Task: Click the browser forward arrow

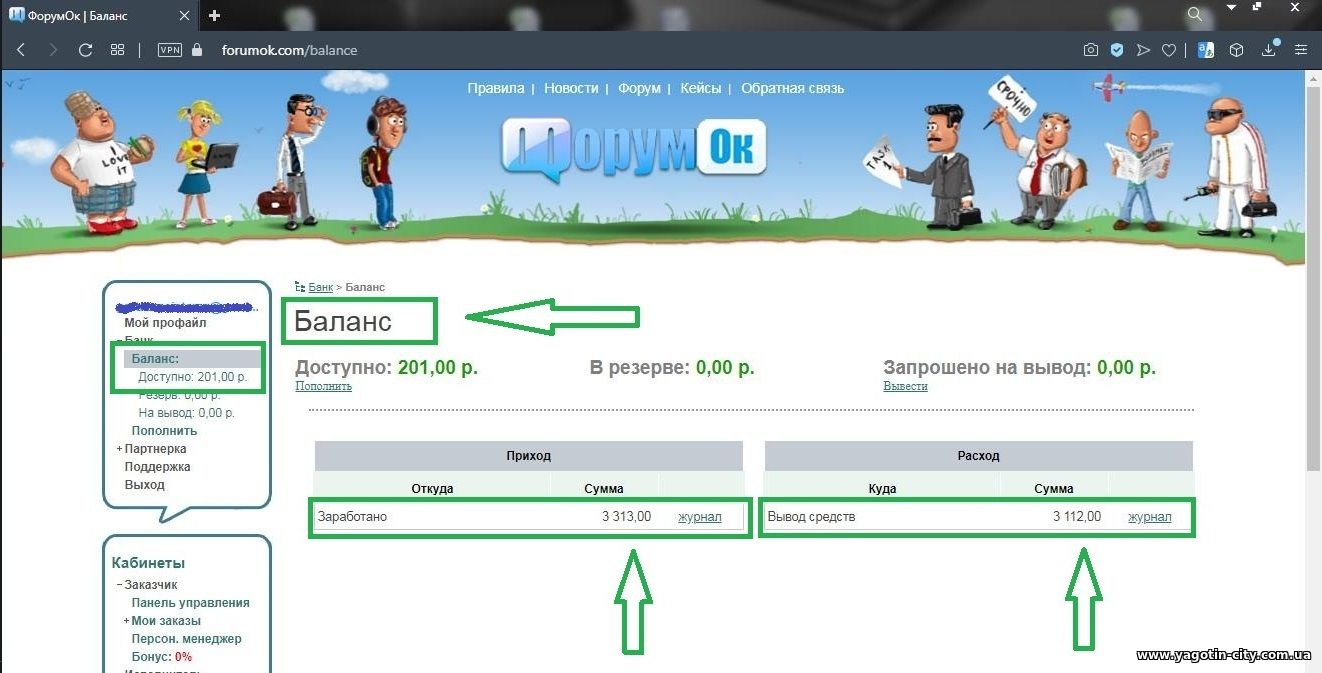Action: 53,50
